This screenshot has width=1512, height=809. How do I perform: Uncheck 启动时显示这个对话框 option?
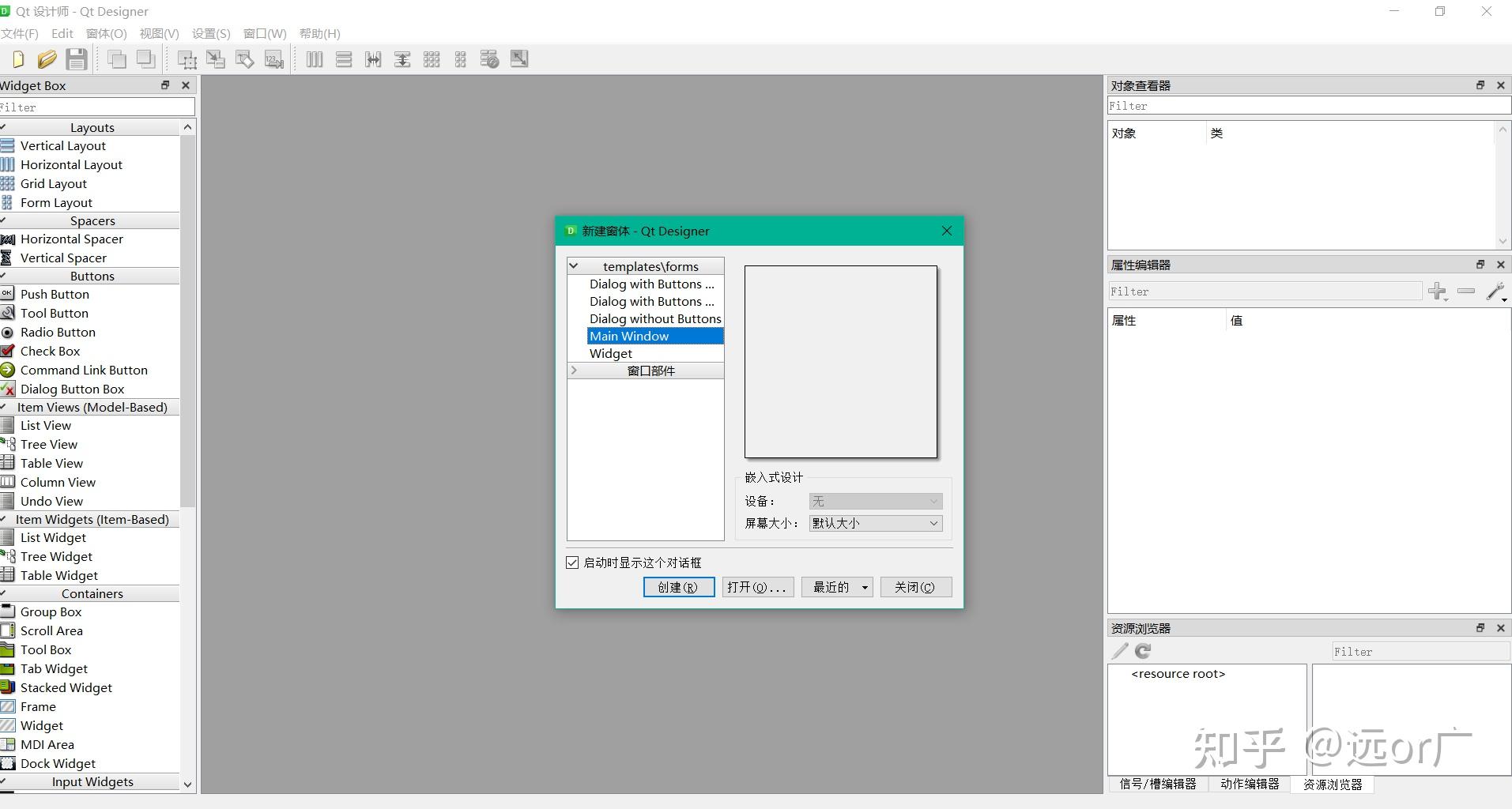pos(572,562)
